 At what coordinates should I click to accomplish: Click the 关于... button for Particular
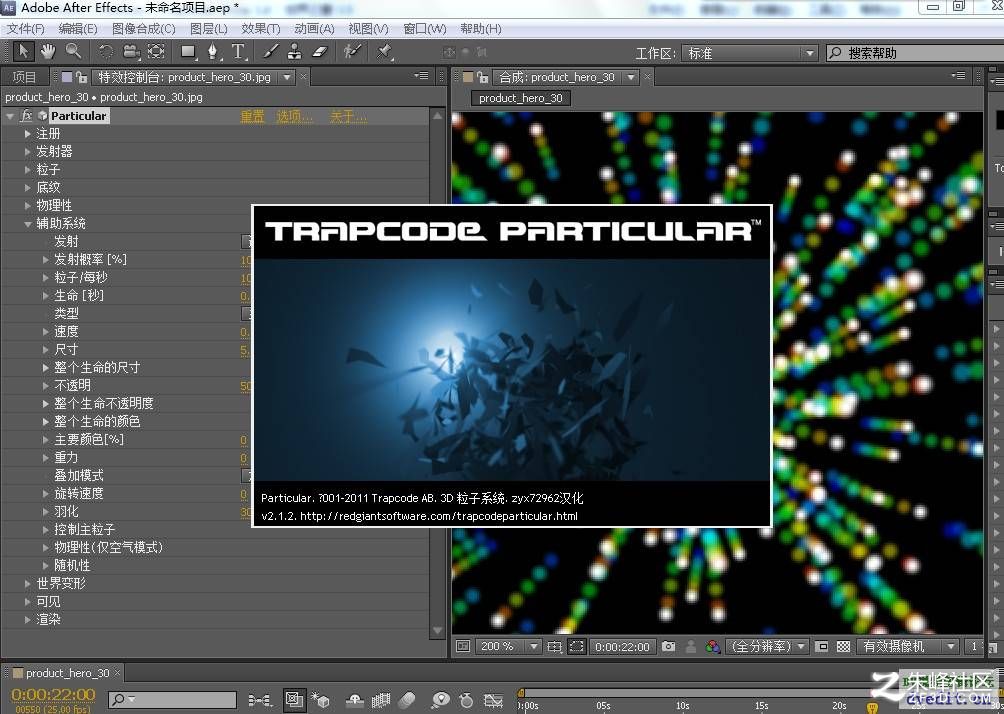pos(348,117)
